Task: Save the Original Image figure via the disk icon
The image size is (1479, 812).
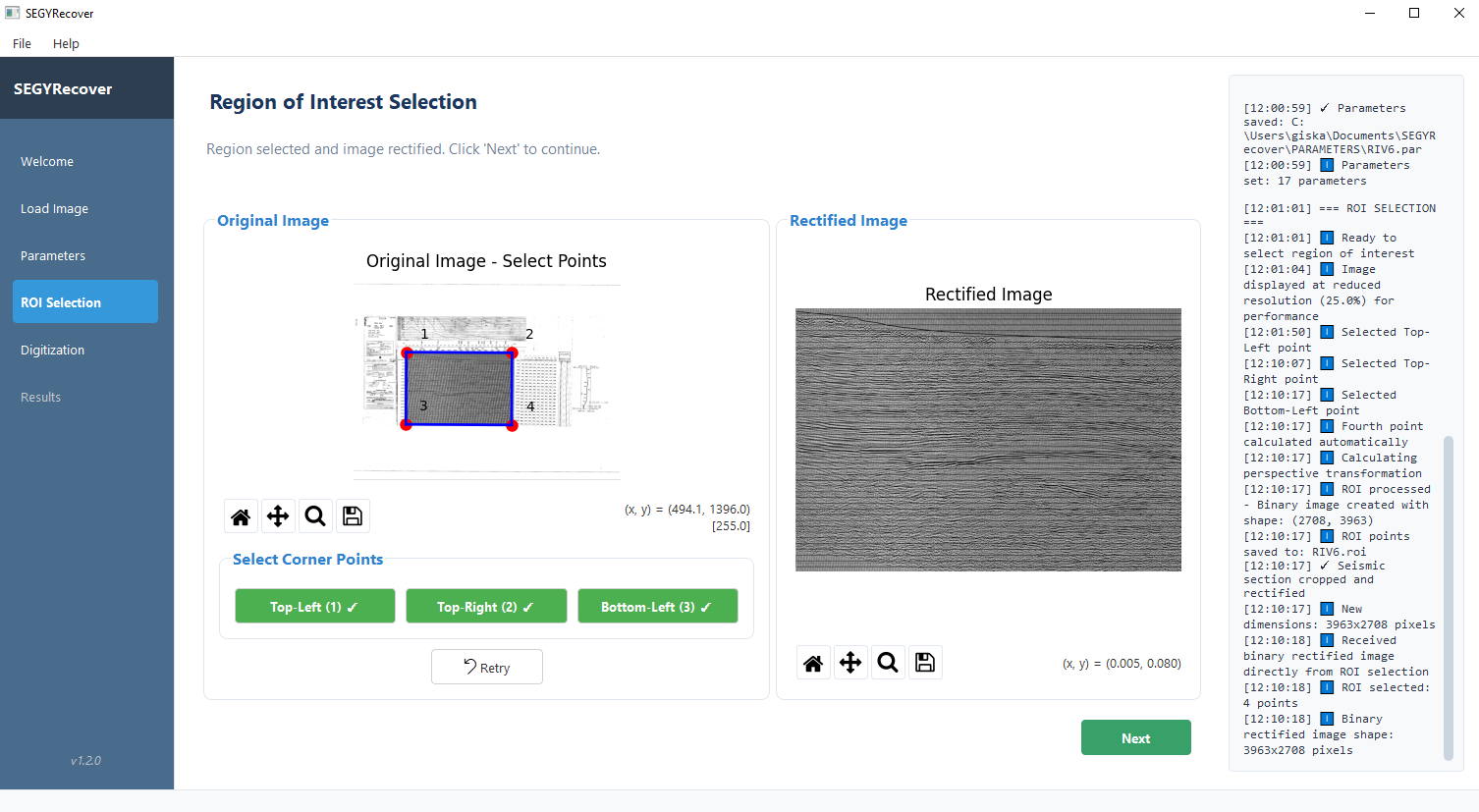Action: pyautogui.click(x=353, y=516)
